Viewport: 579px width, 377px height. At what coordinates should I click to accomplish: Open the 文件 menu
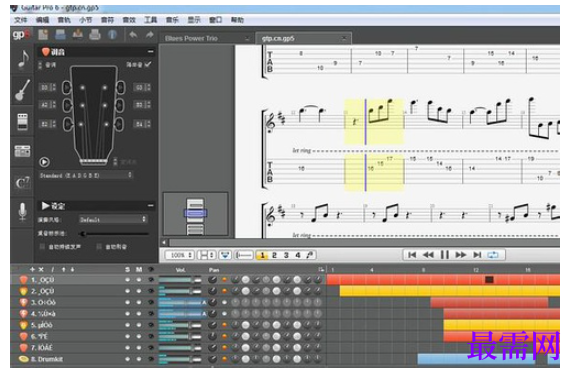20,20
